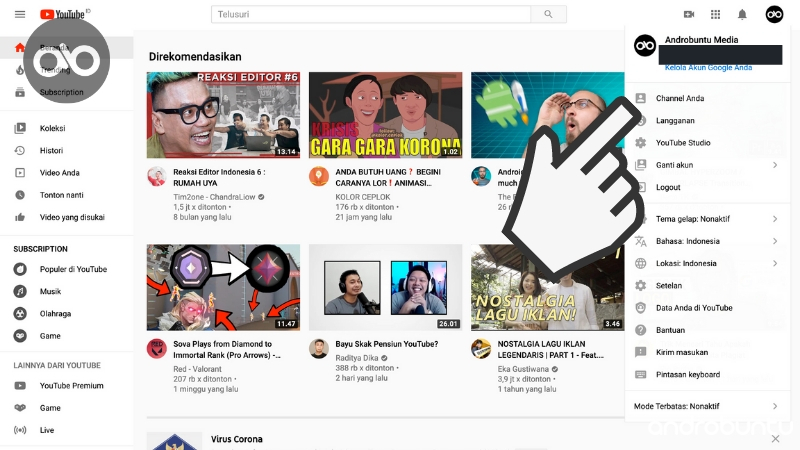This screenshot has height=450, width=800.
Task: Click the Populer di YouTube channel icon
Action: (x=20, y=269)
